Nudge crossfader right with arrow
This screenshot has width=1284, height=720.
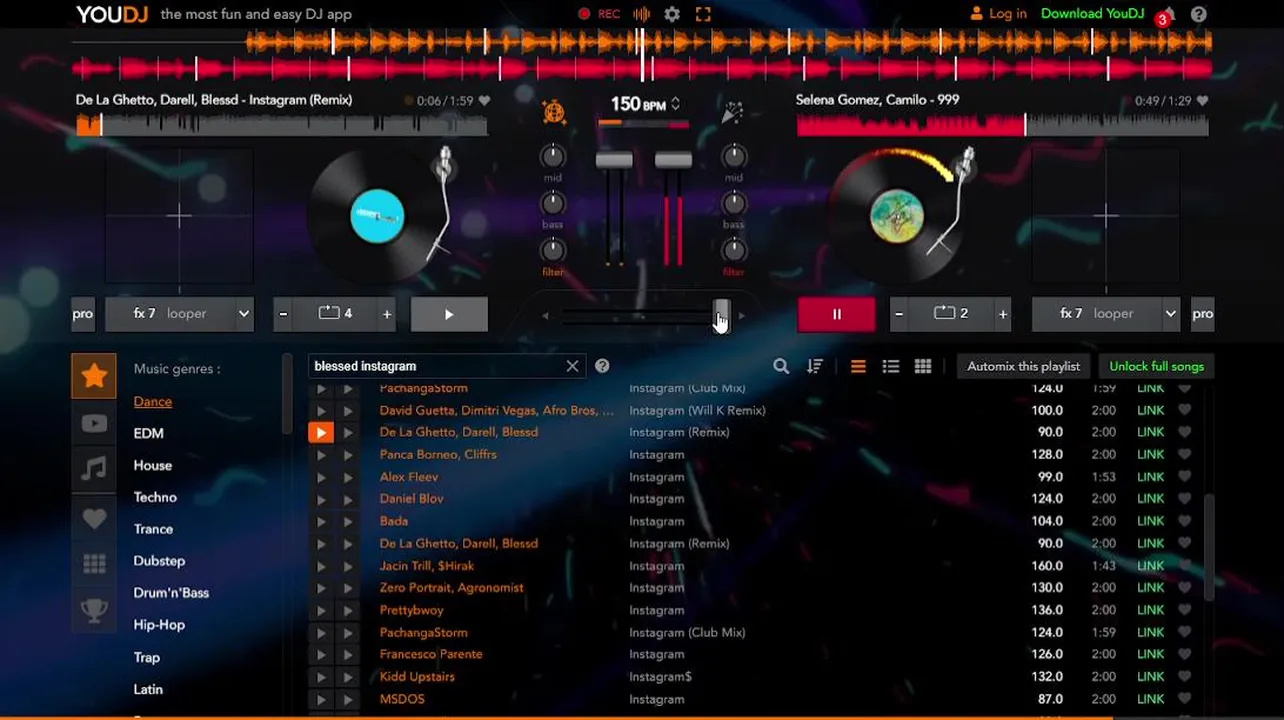[741, 316]
